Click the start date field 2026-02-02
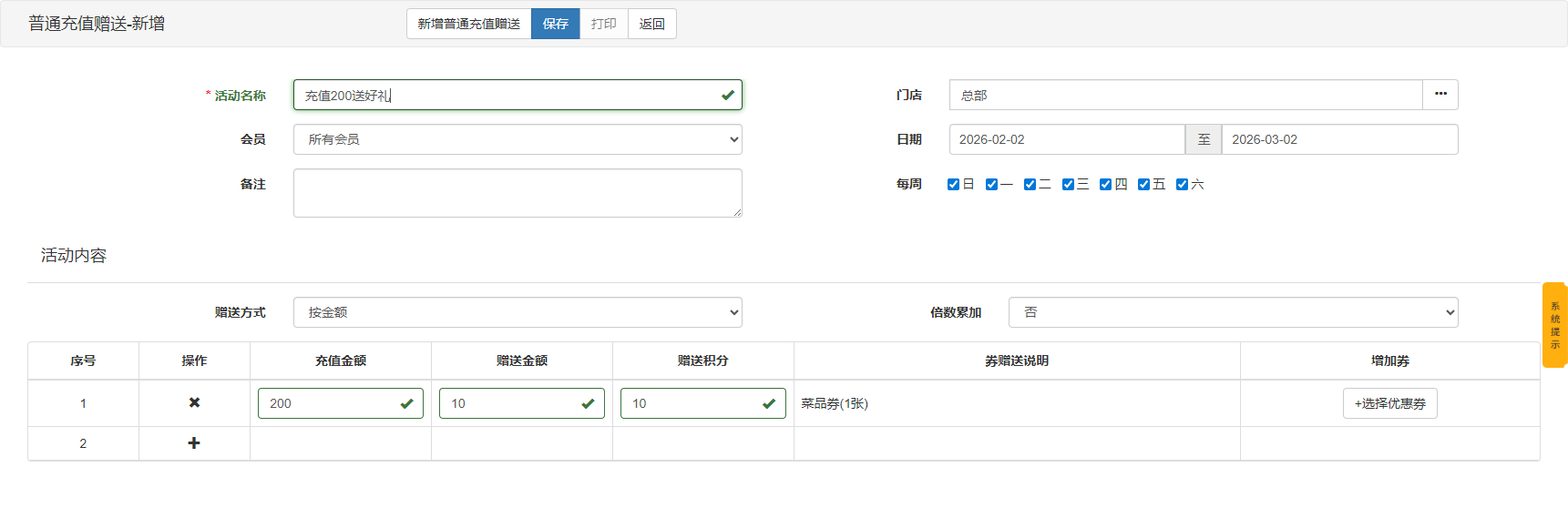This screenshot has width=1568, height=508. (1066, 139)
